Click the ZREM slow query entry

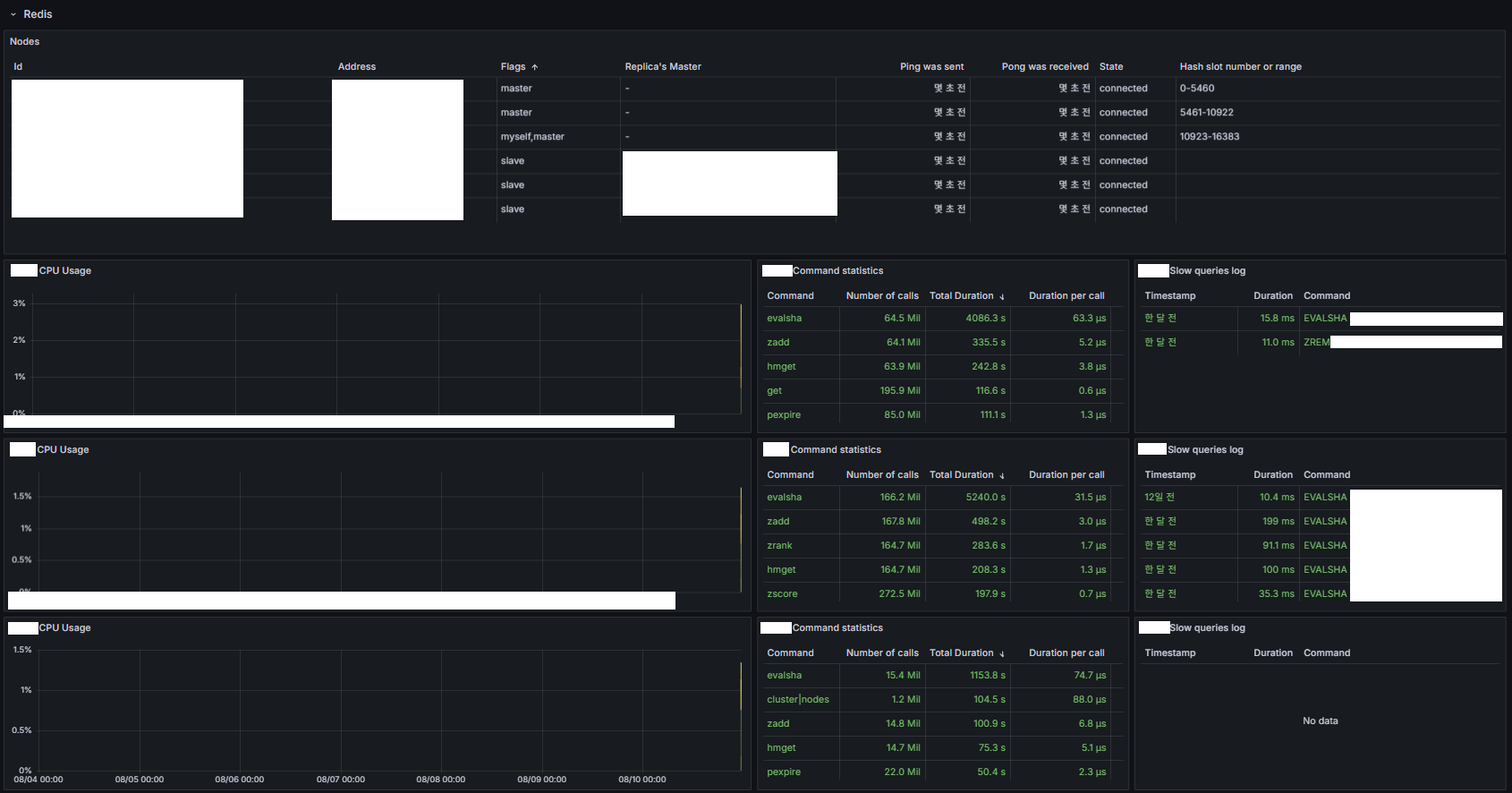click(1317, 343)
